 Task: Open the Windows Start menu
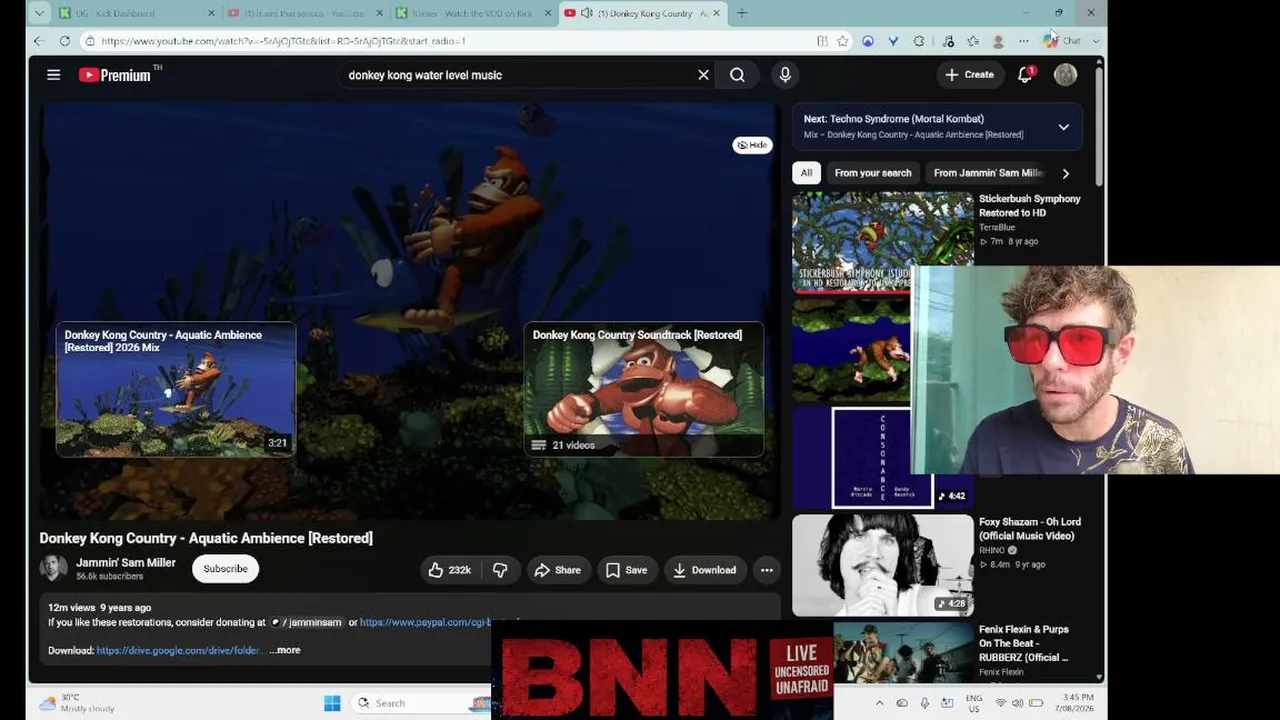pyautogui.click(x=332, y=703)
